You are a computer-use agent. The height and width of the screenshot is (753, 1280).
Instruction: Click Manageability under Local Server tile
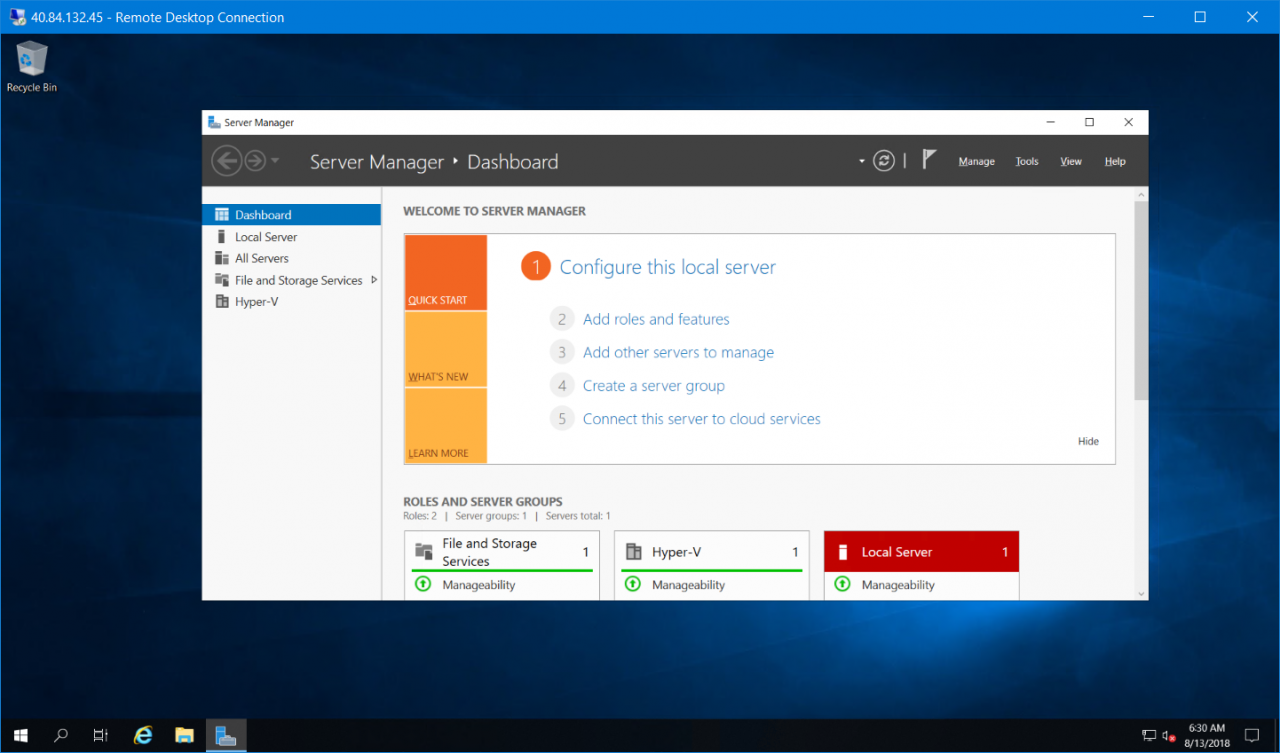(x=898, y=585)
